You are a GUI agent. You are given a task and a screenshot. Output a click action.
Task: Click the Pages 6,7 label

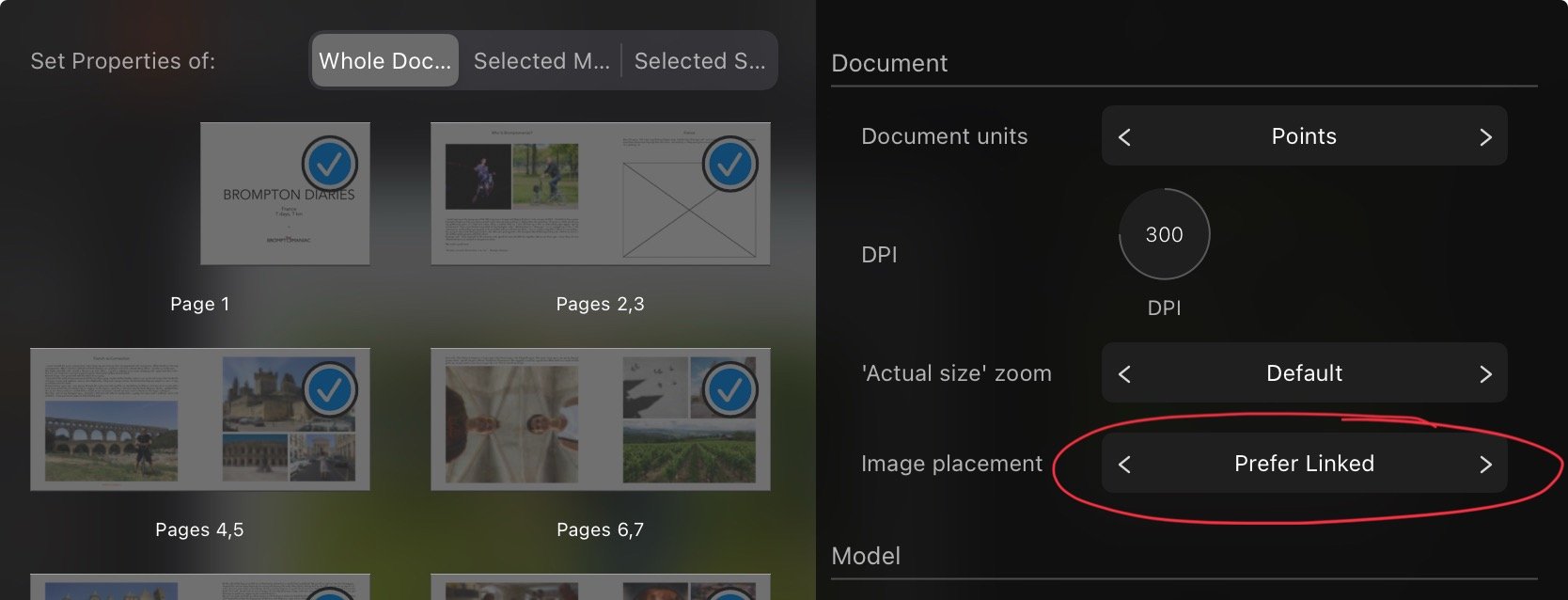point(601,529)
